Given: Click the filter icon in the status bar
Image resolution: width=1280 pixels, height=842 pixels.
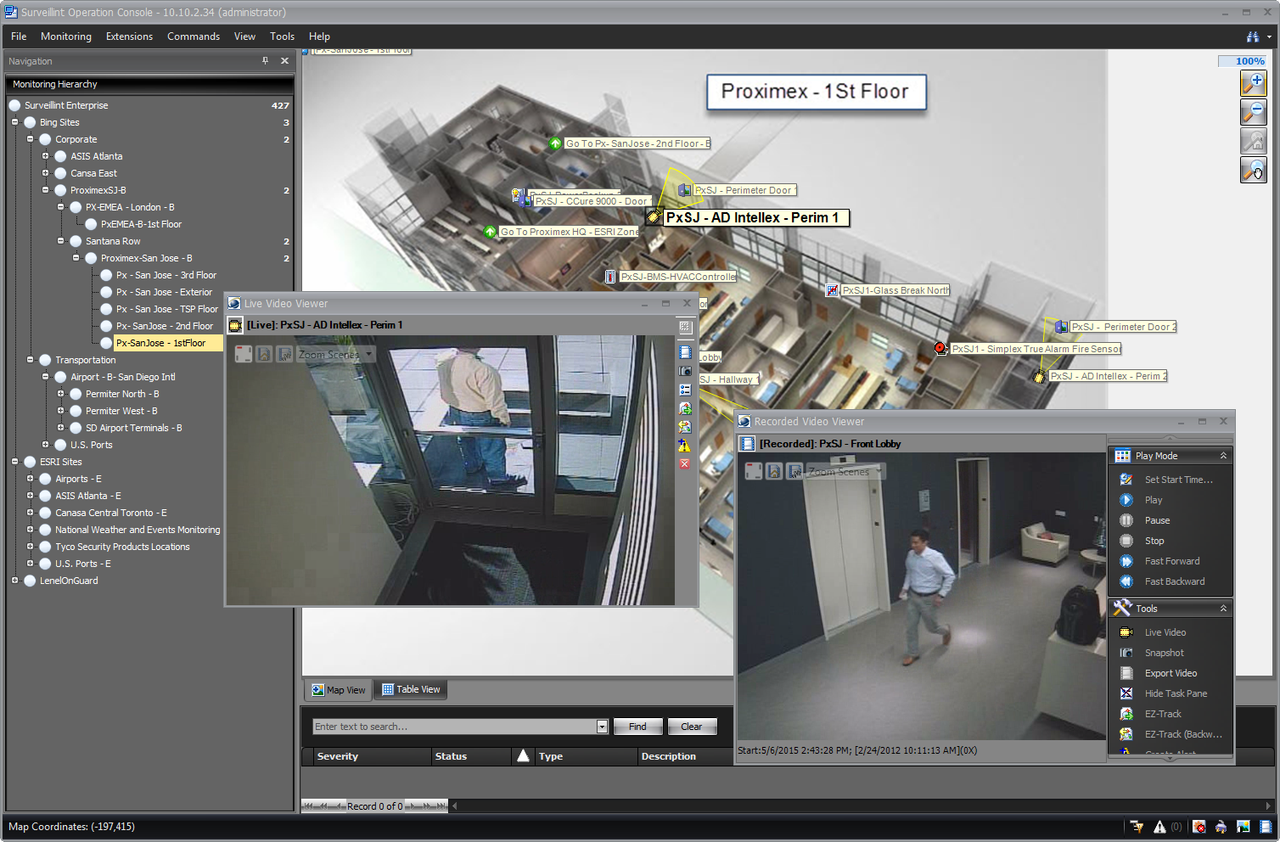Looking at the screenshot, I should [x=1136, y=827].
